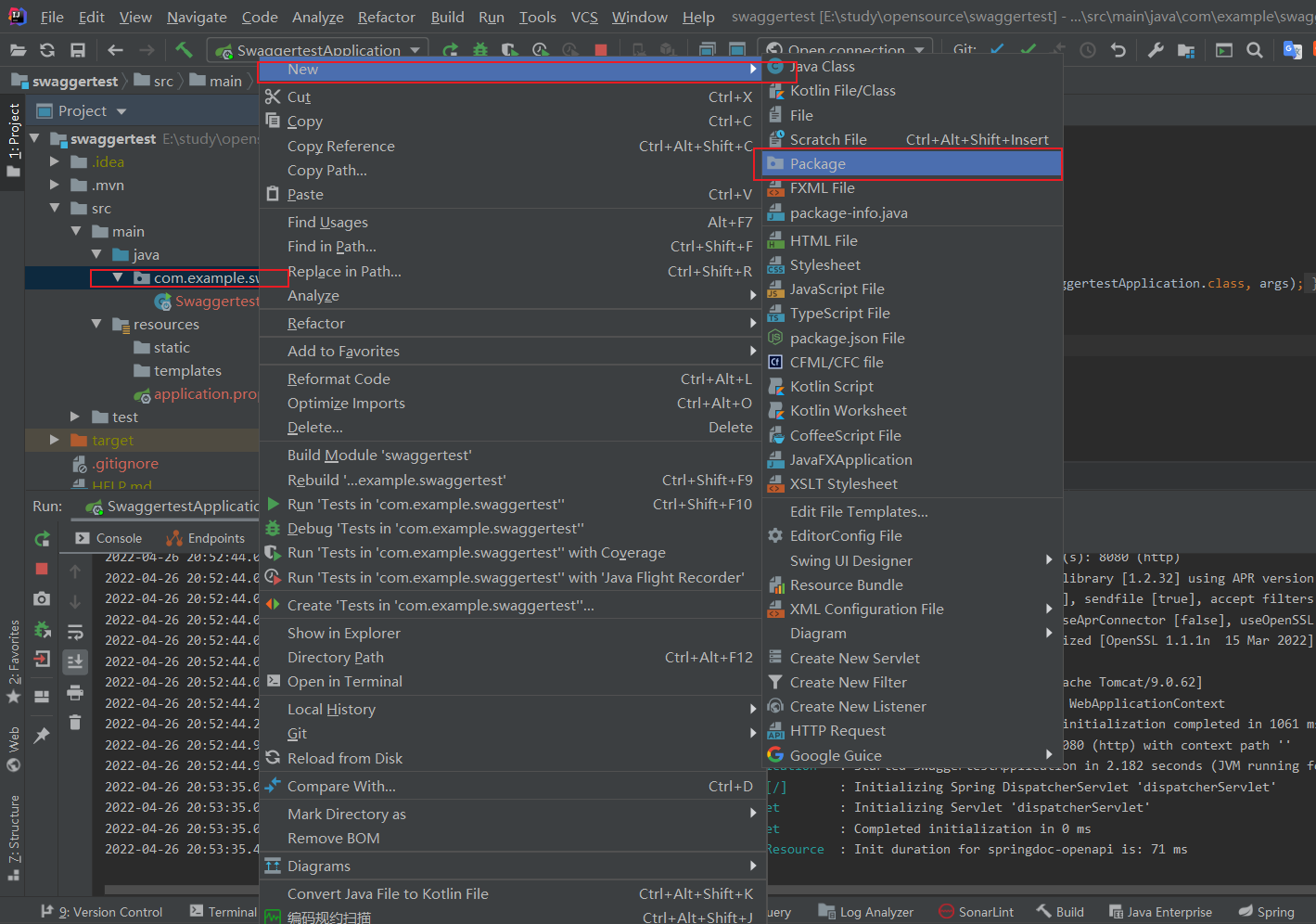Click the trash Clear All icon

[x=75, y=722]
